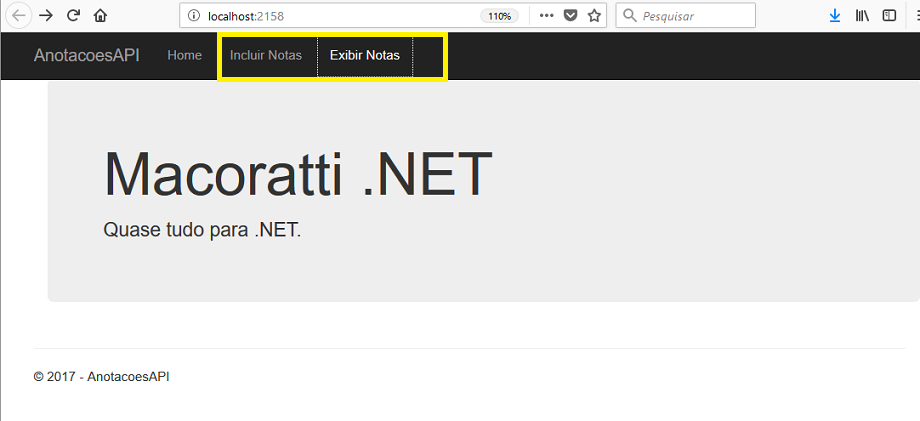Image resolution: width=920 pixels, height=421 pixels.
Task: Go to the Home nav item
Action: 184,55
